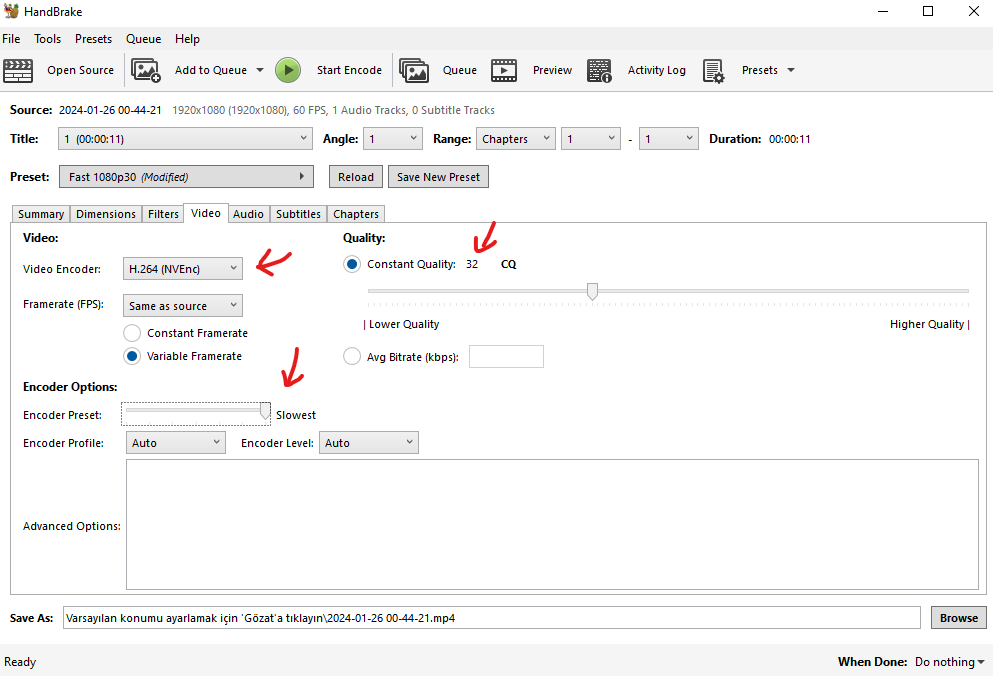Click the Reload preset button

[x=356, y=177]
